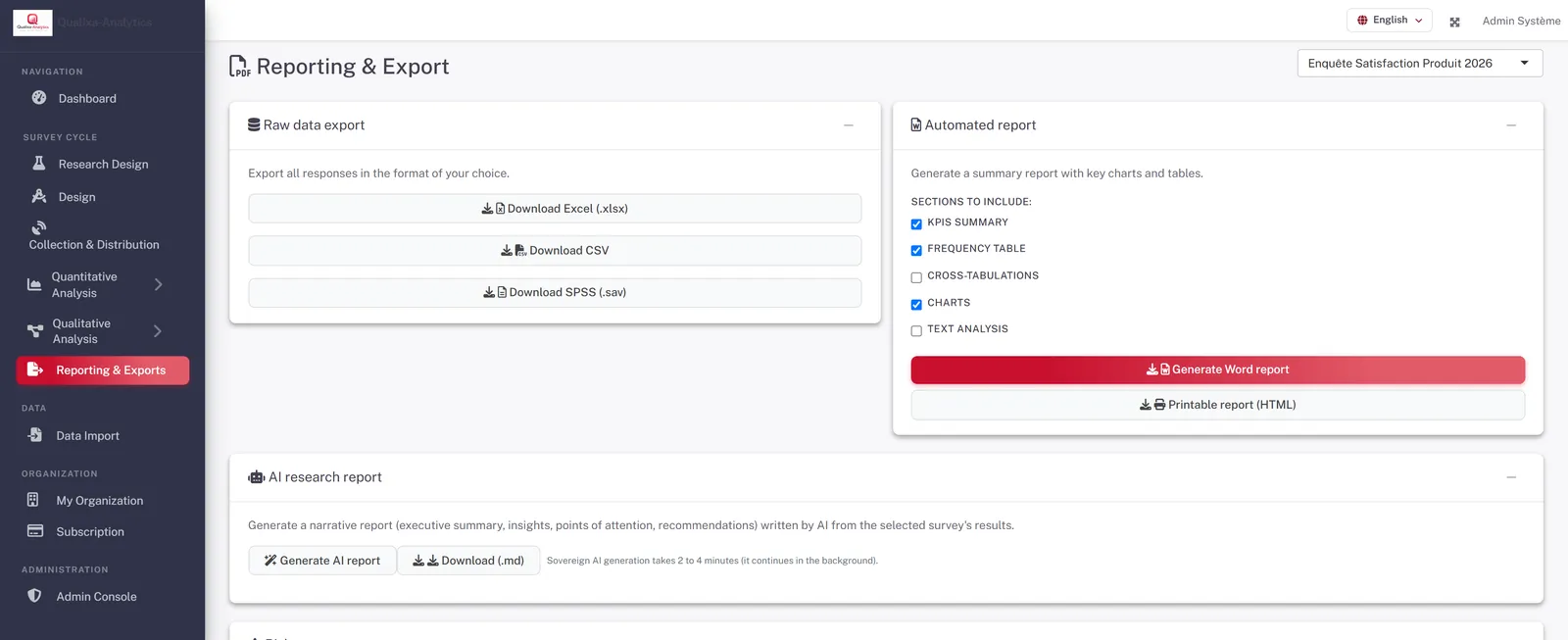Click the Dashboard gauge icon
This screenshot has height=640, width=1568.
(39, 98)
